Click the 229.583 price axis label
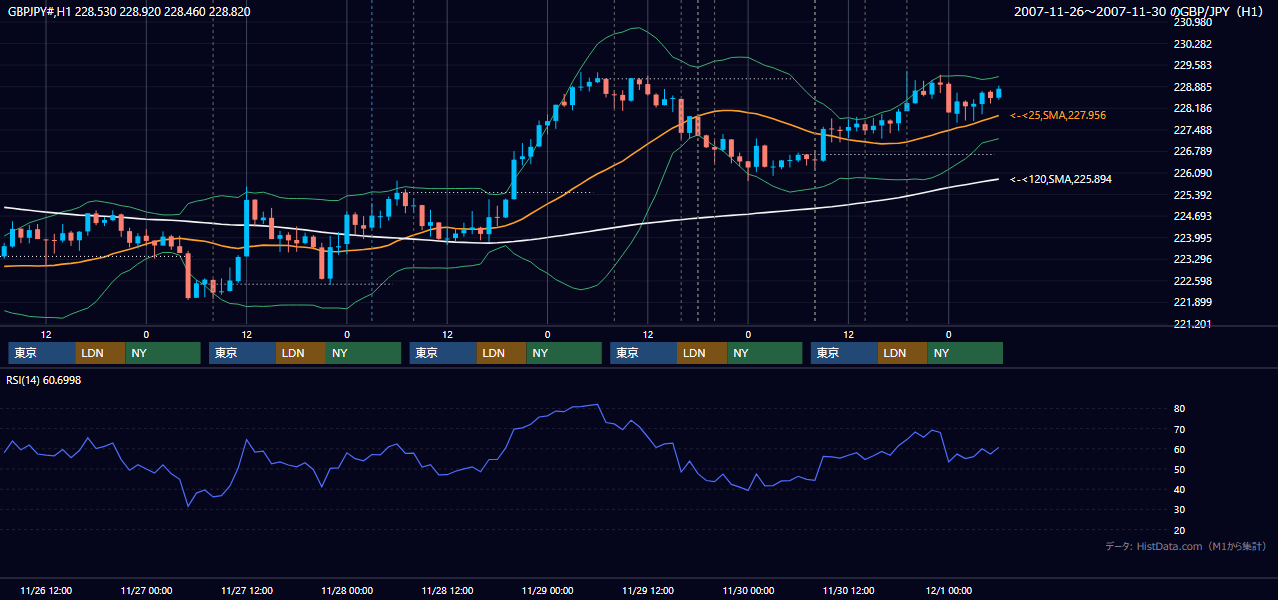 (1192, 66)
